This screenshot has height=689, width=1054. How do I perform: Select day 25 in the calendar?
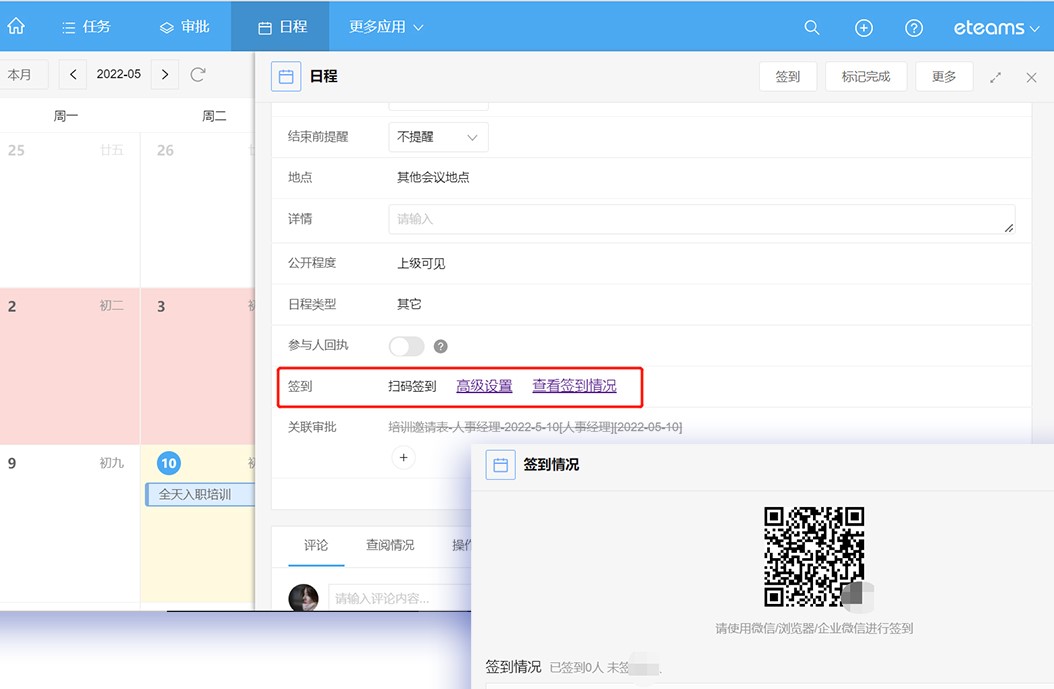(16, 151)
